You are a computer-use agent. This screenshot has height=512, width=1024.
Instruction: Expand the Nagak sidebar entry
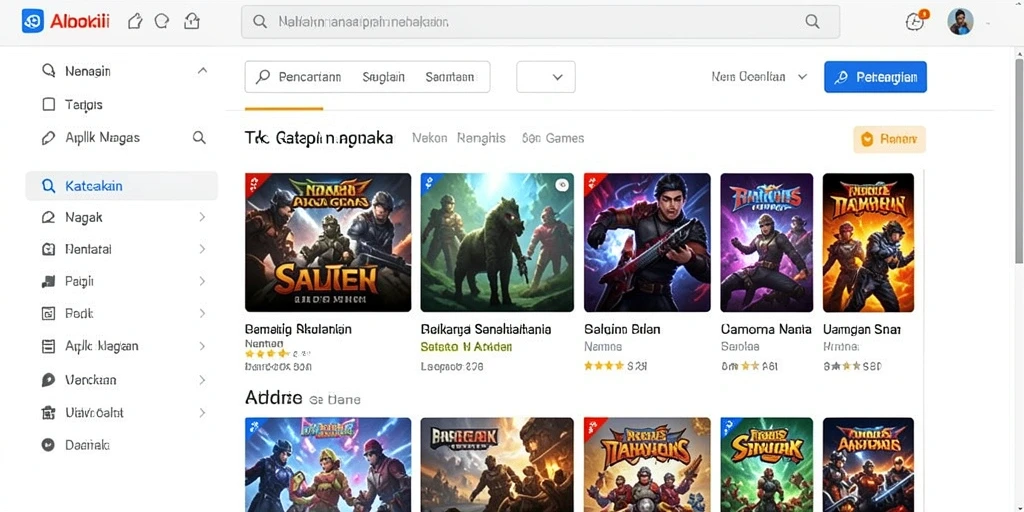tap(202, 217)
